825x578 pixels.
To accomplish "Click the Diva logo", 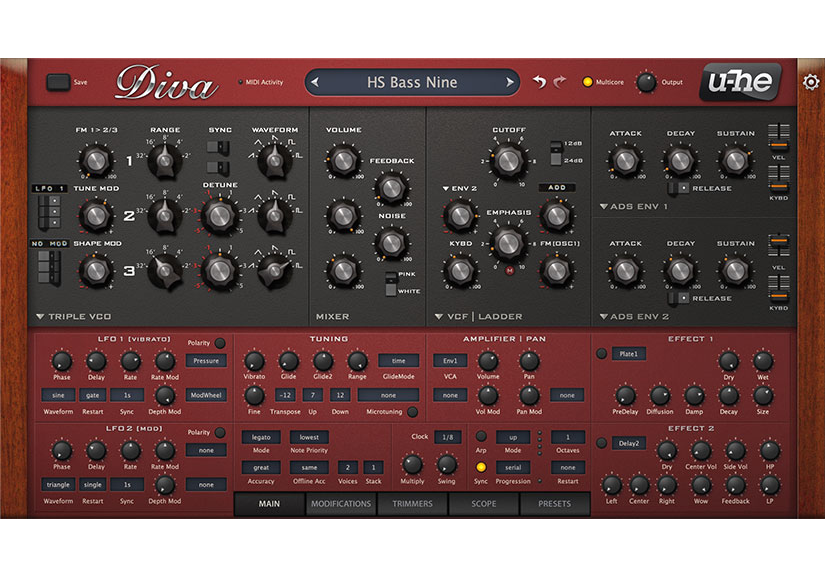I will pyautogui.click(x=166, y=83).
